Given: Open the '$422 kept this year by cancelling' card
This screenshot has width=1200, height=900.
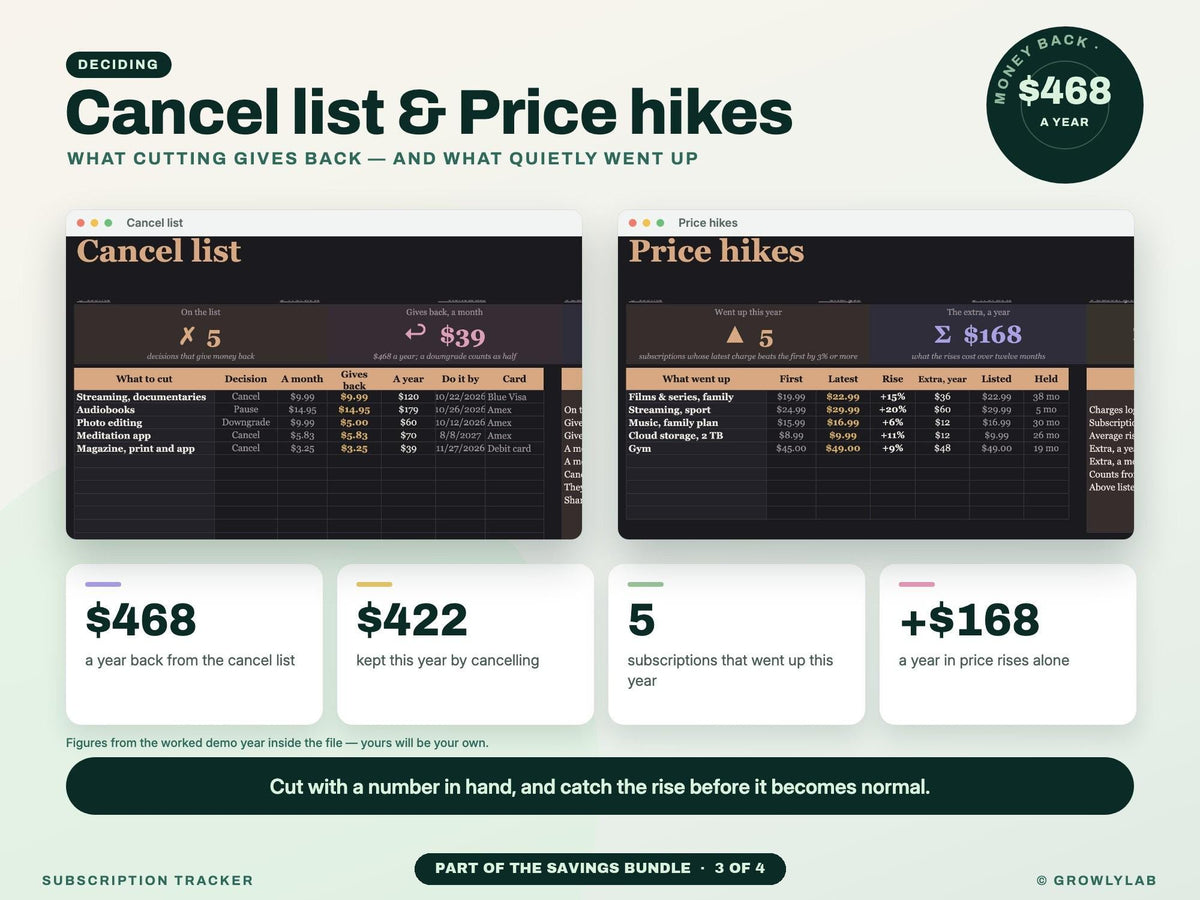Looking at the screenshot, I should (x=465, y=644).
